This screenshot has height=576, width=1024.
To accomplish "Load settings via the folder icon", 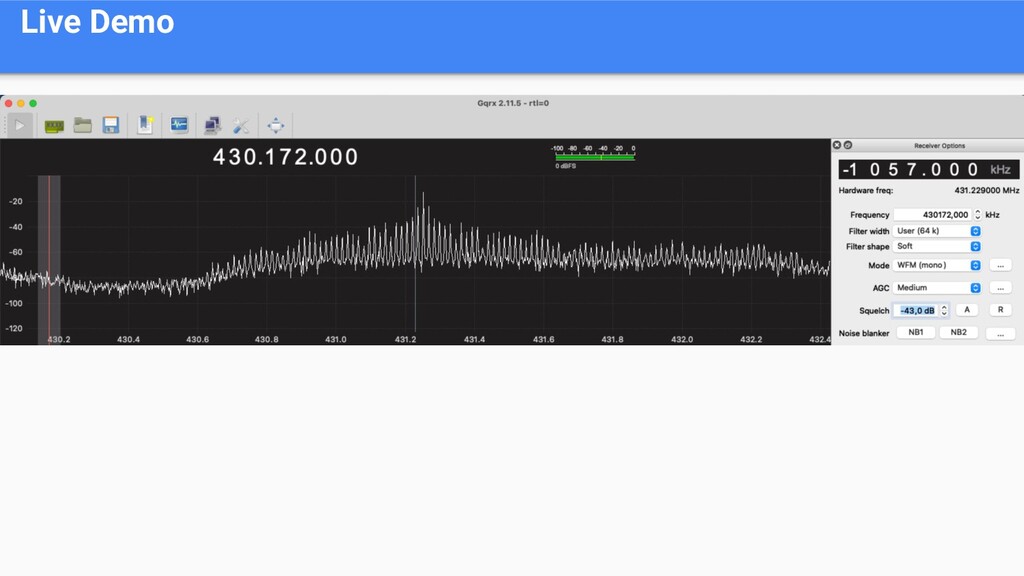I will click(82, 125).
